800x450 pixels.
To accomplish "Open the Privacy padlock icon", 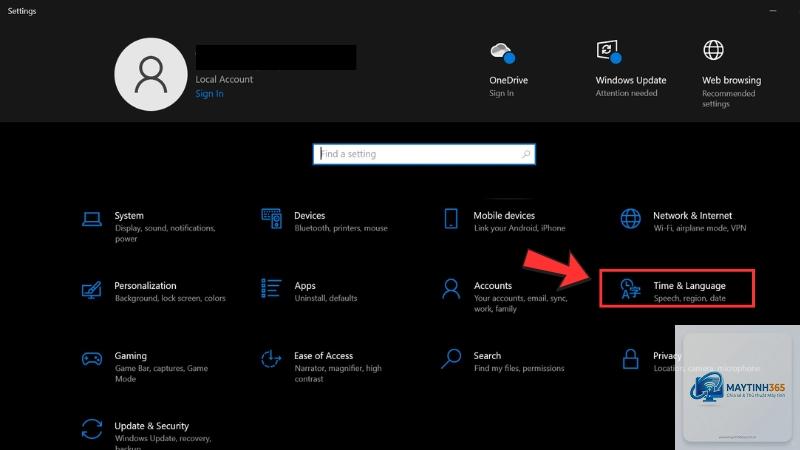I will tap(631, 359).
